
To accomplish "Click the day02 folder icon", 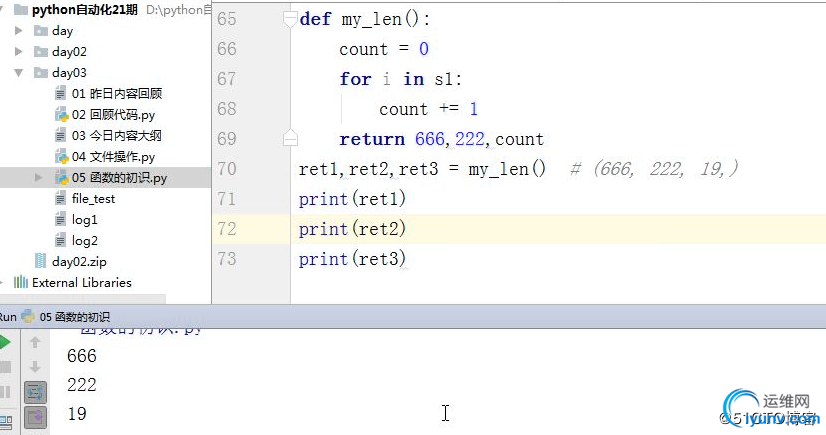I will (x=41, y=52).
